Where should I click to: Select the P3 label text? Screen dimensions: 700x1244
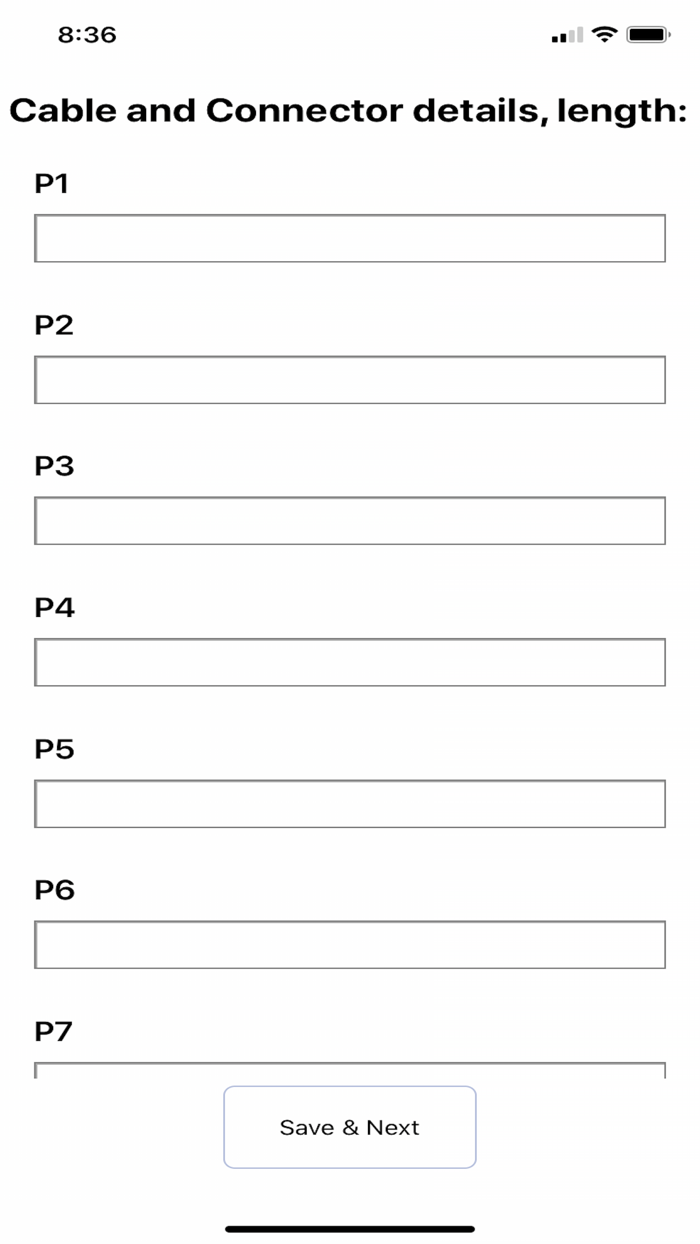click(x=54, y=466)
